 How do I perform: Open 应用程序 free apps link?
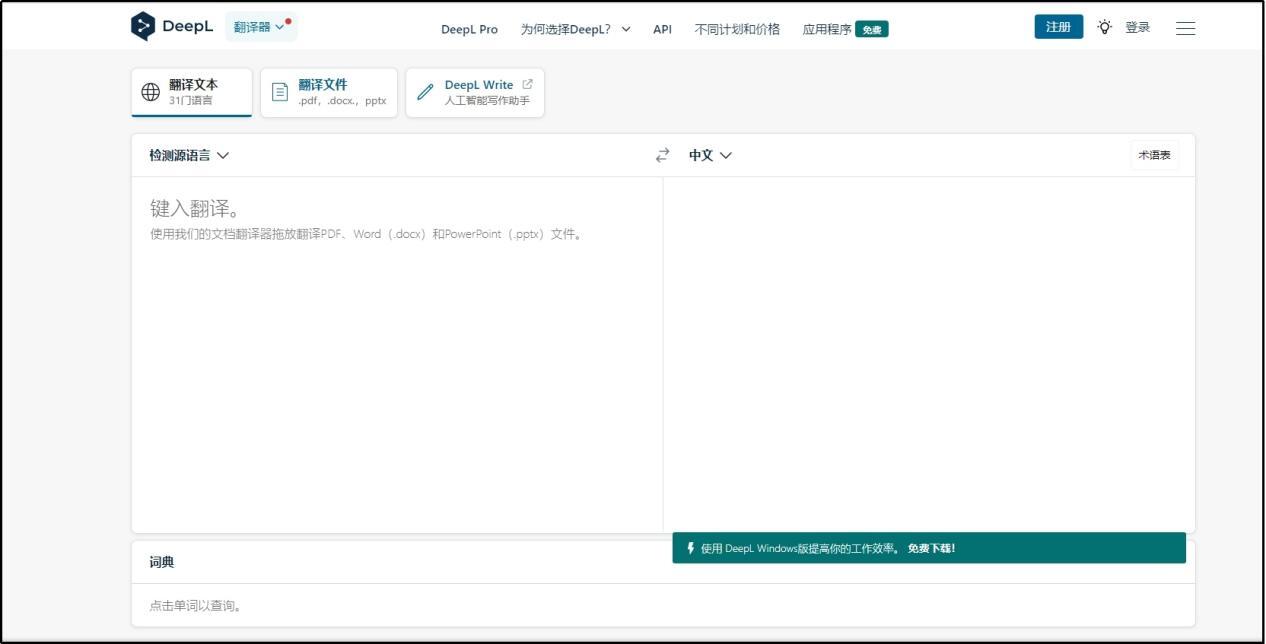click(845, 29)
